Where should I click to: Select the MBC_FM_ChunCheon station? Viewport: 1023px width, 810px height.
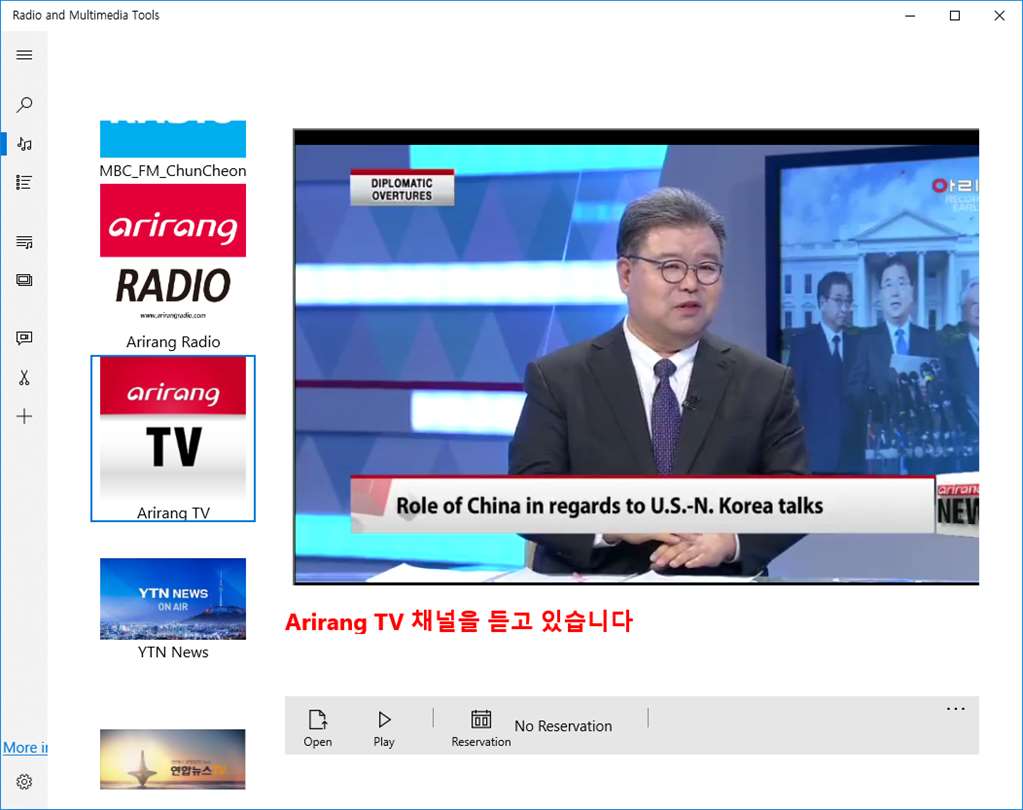click(x=173, y=149)
